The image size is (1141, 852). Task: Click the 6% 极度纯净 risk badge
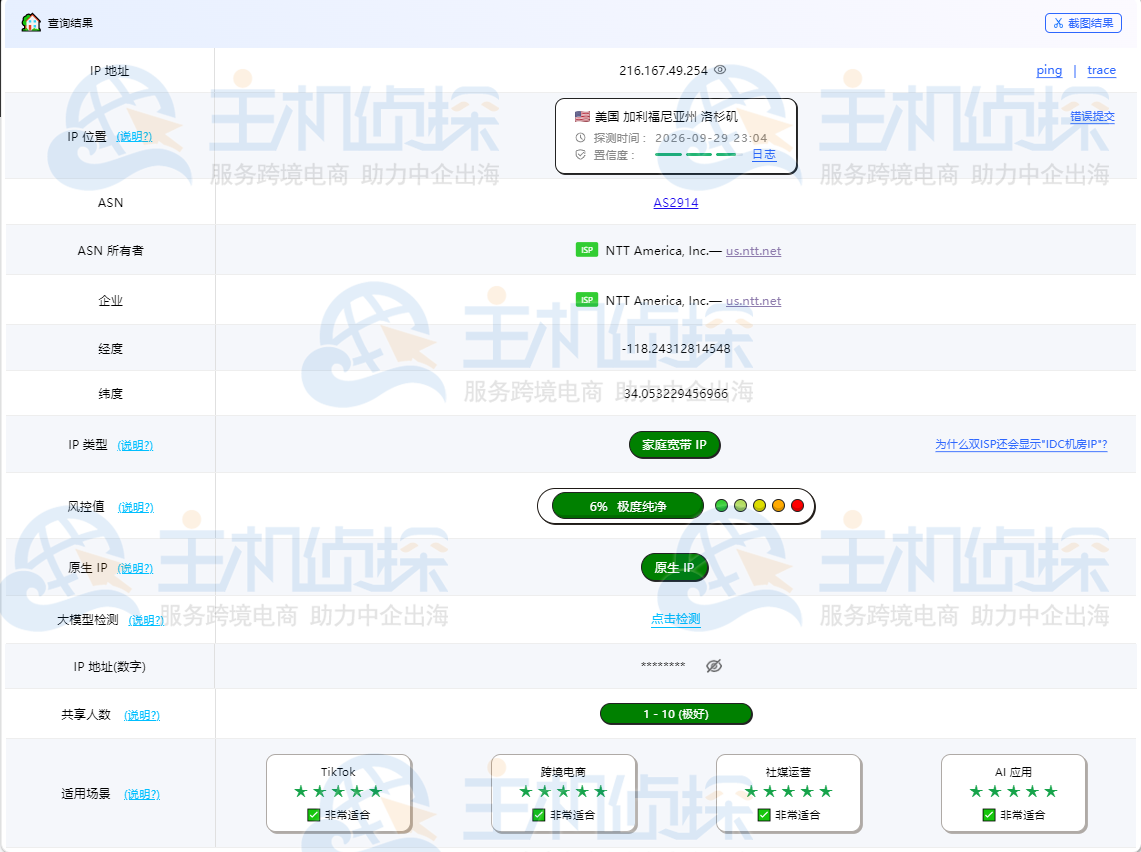click(628, 506)
